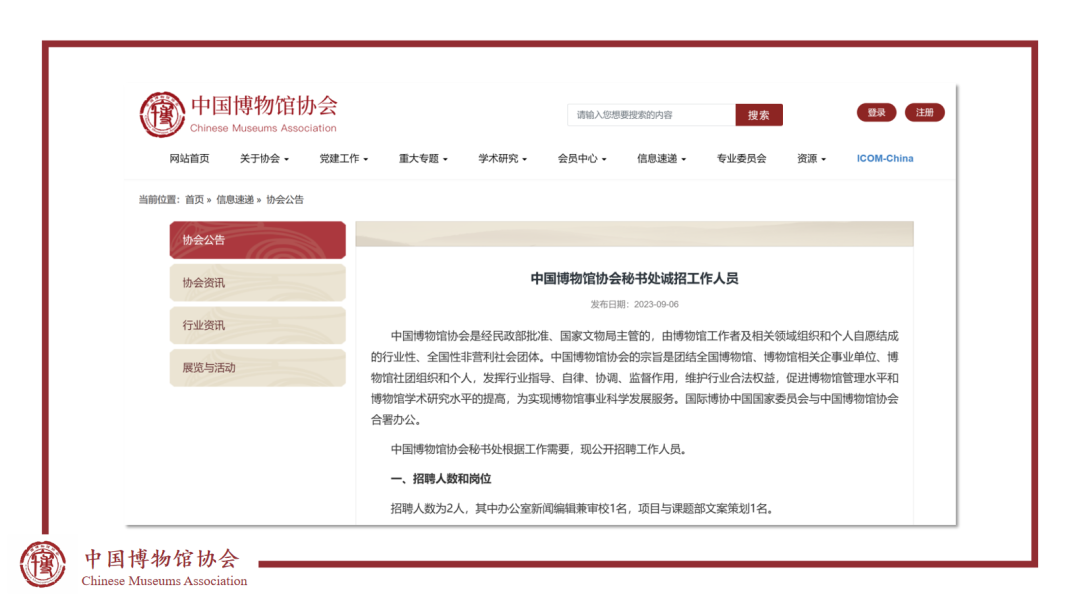Image resolution: width=1080 pixels, height=608 pixels.
Task: Click the publish date 2023-09-06
Action: coord(656,304)
